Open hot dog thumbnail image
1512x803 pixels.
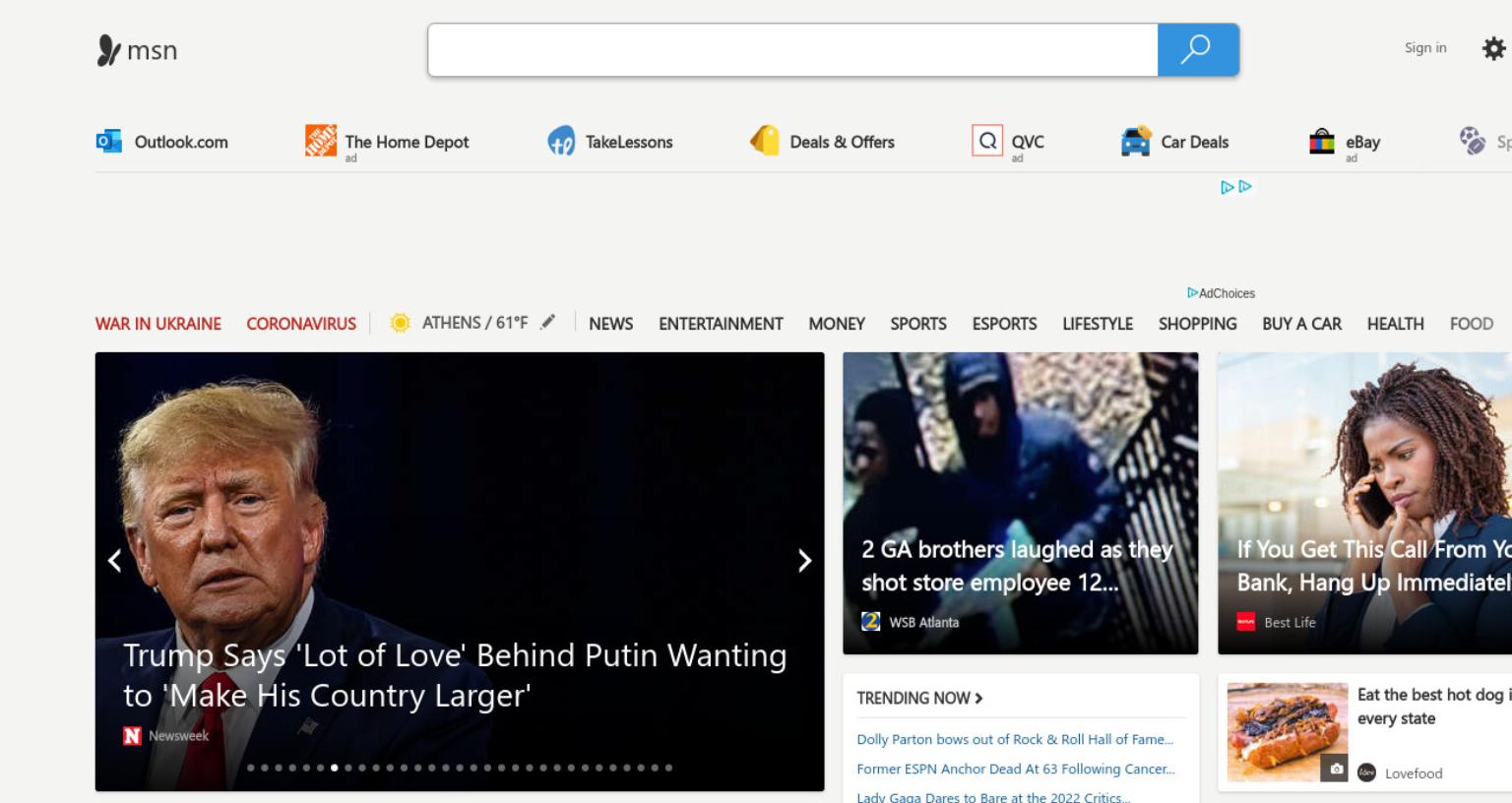[x=1288, y=732]
